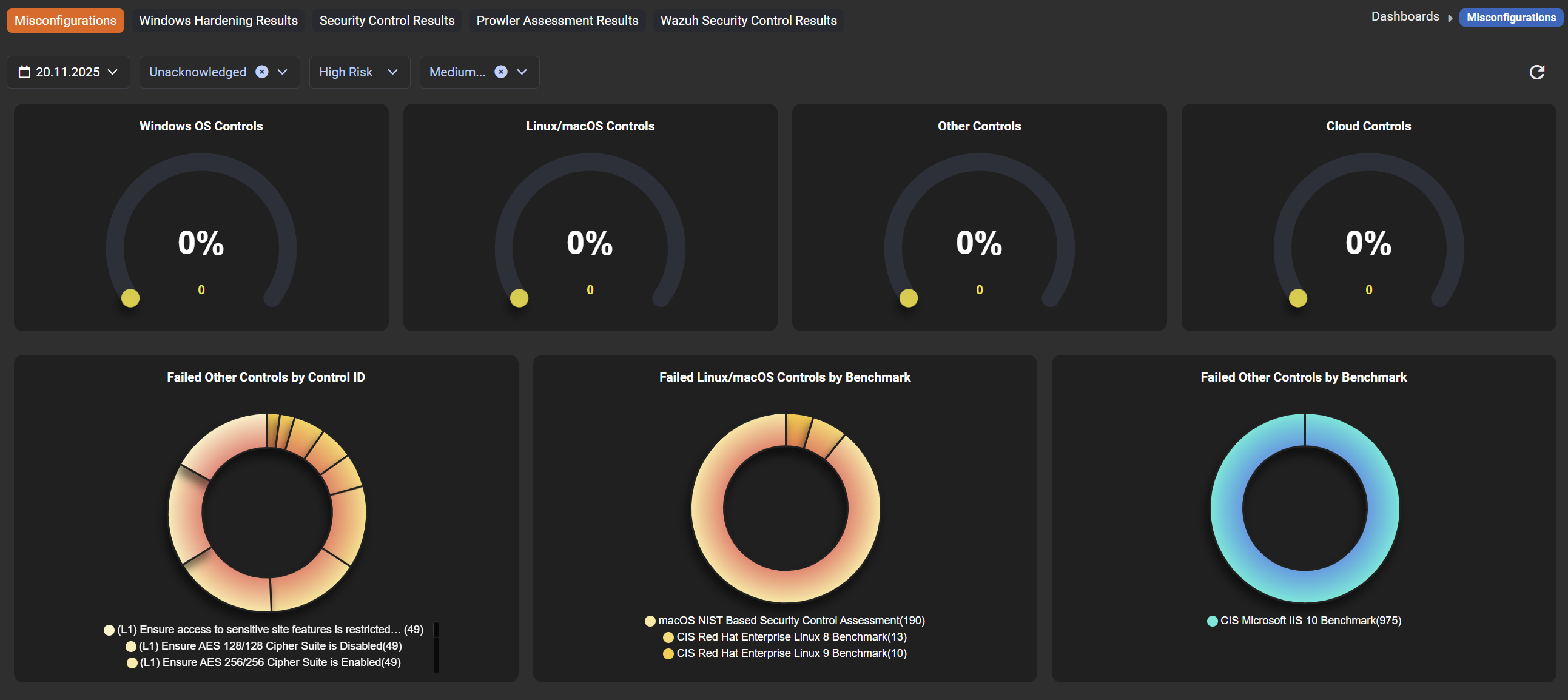Screen dimensions: 1568x700
Task: Open Prowler Assessment Results tab
Action: coord(557,20)
